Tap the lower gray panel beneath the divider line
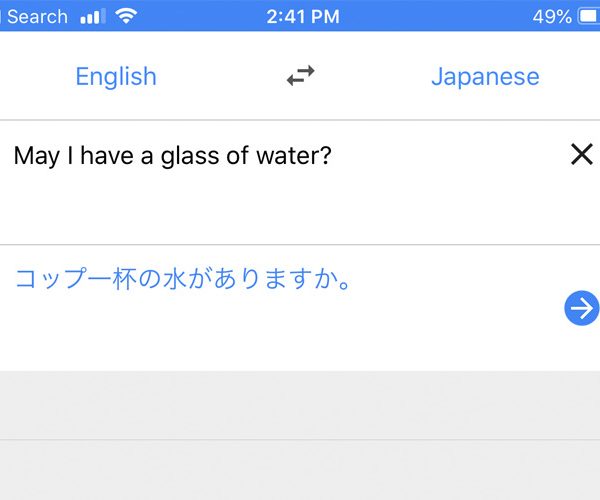Viewport: 600px width, 500px height. [300, 470]
